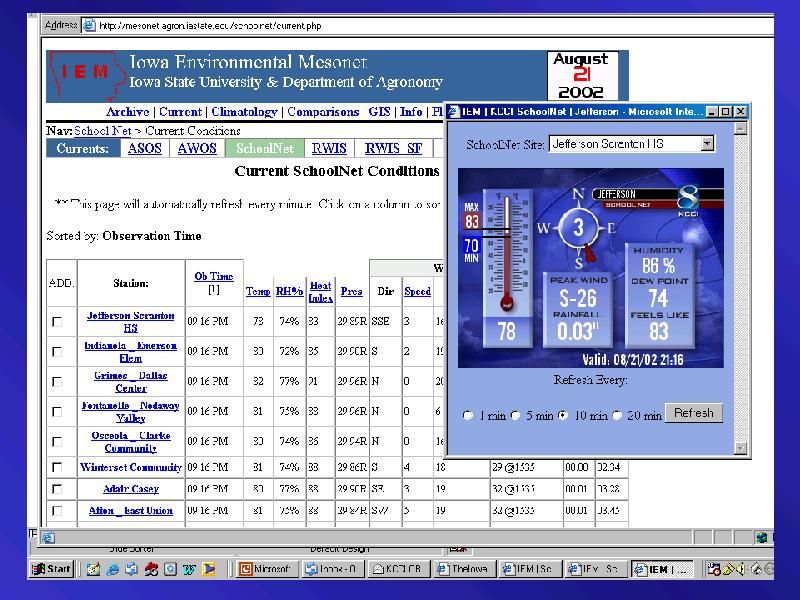
Task: Click the KCCI 8 logo in weather graphic
Action: coord(688,199)
